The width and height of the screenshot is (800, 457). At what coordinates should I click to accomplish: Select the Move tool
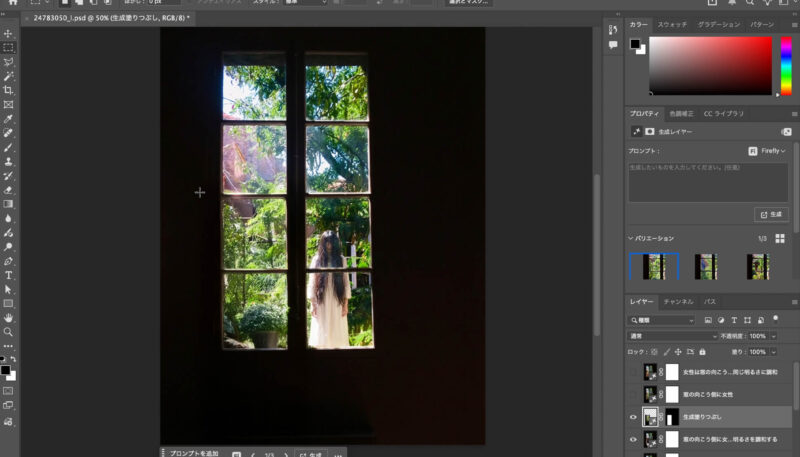tap(9, 34)
